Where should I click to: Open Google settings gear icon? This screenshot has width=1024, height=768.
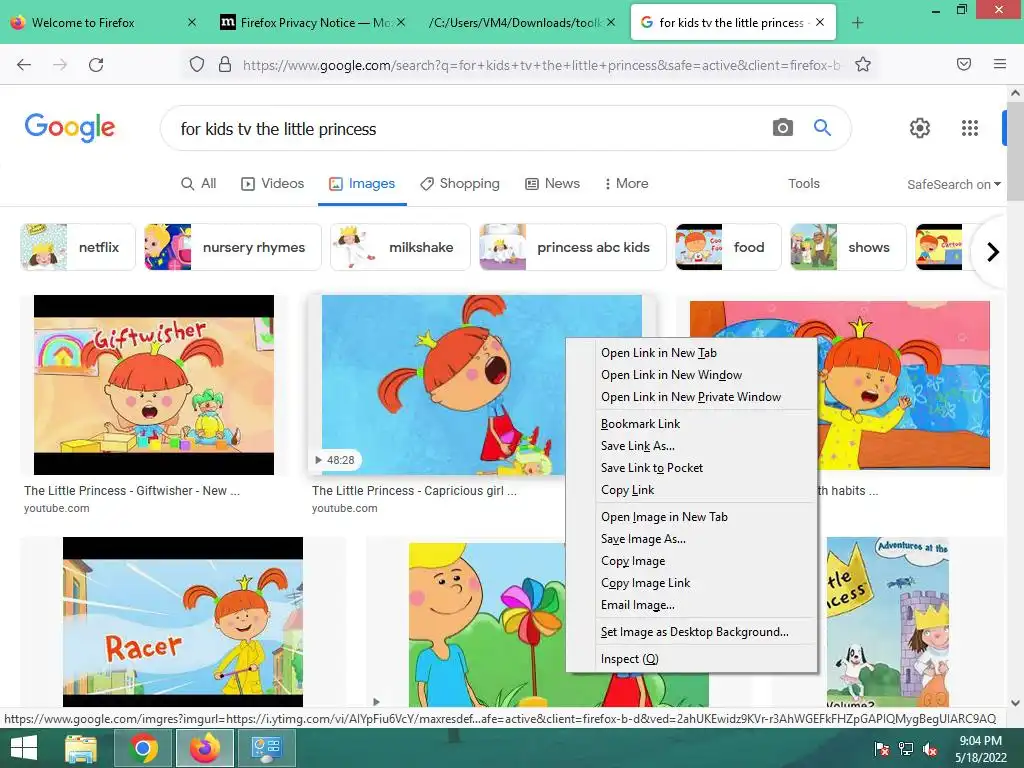tap(920, 128)
